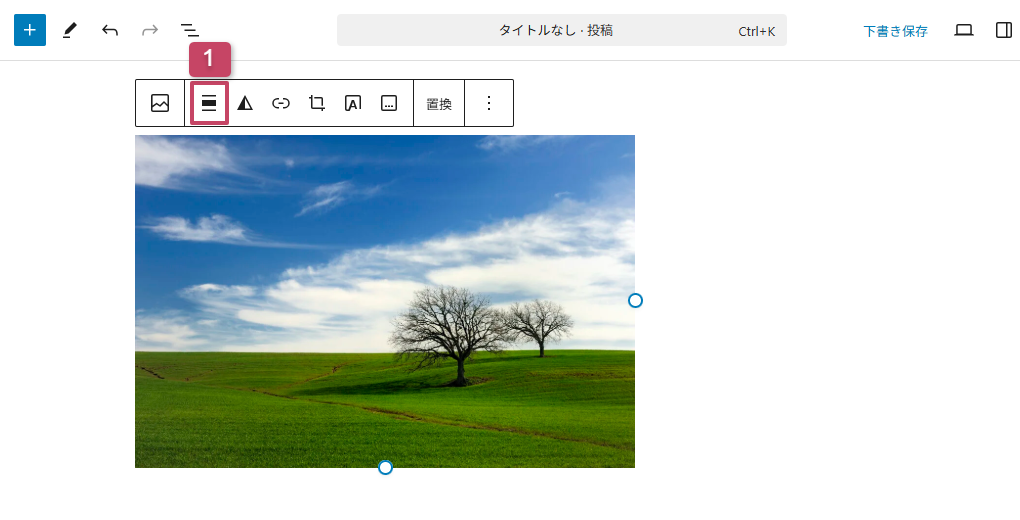This screenshot has width=1020, height=520.
Task: Add text over the image
Action: pos(353,103)
